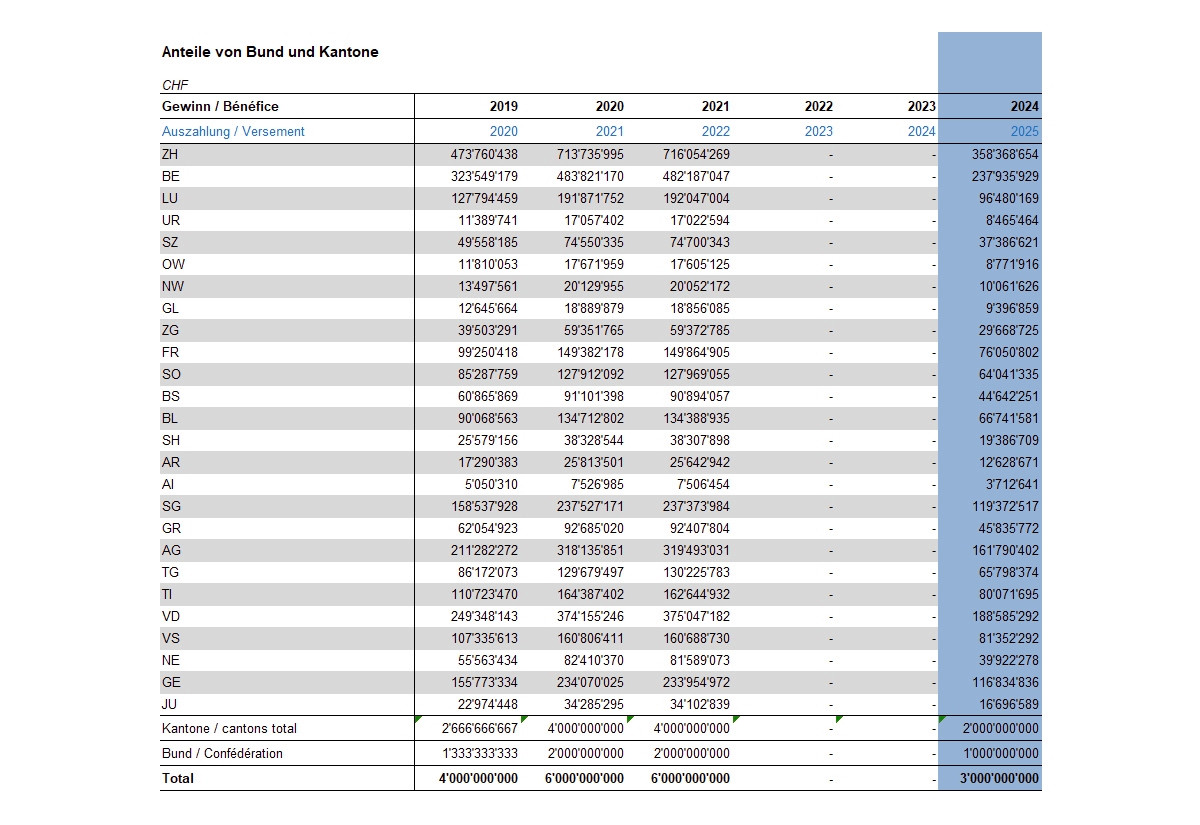This screenshot has width=1200, height=825.
Task: Select GL 2021 value 18'856'085
Action: (700, 309)
